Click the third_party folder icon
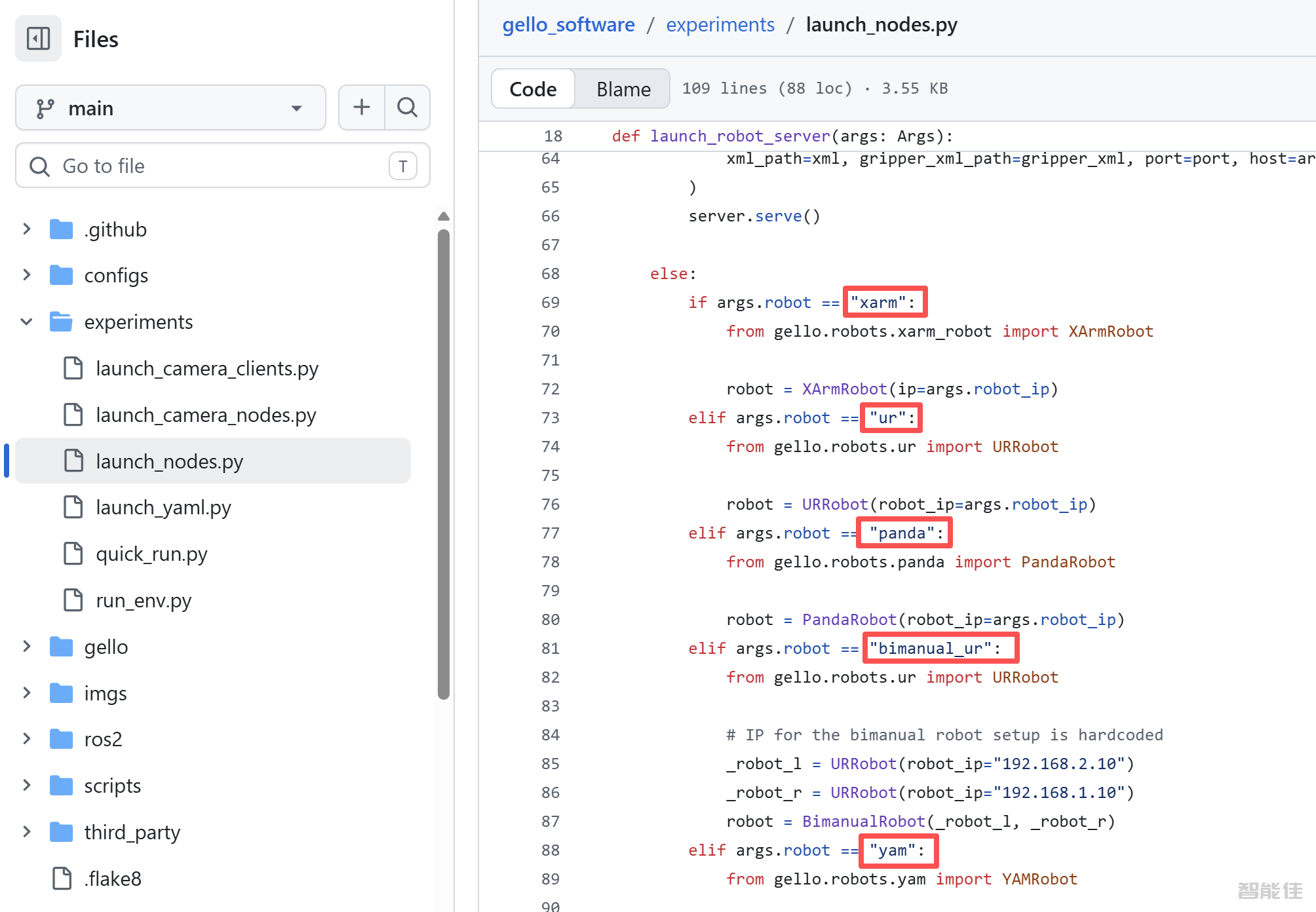 [62, 832]
